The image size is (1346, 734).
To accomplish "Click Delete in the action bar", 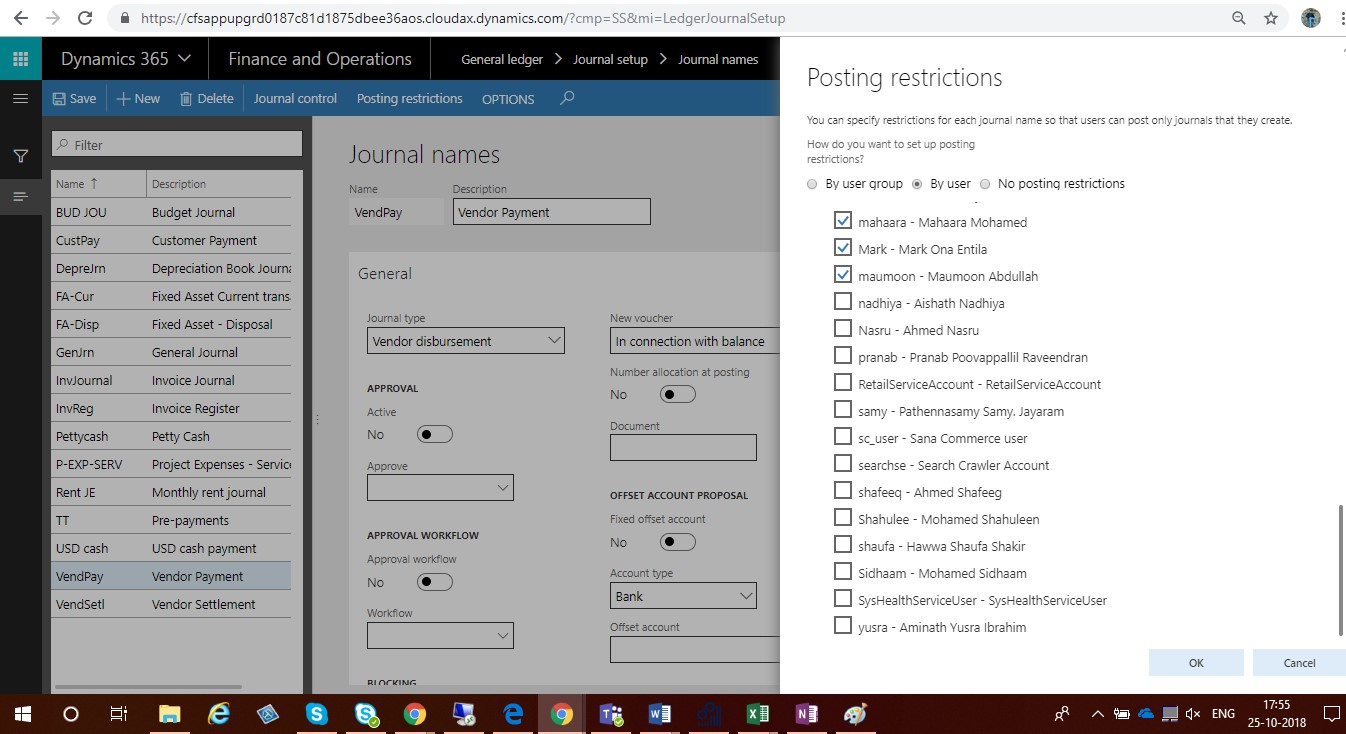I will [x=206, y=98].
